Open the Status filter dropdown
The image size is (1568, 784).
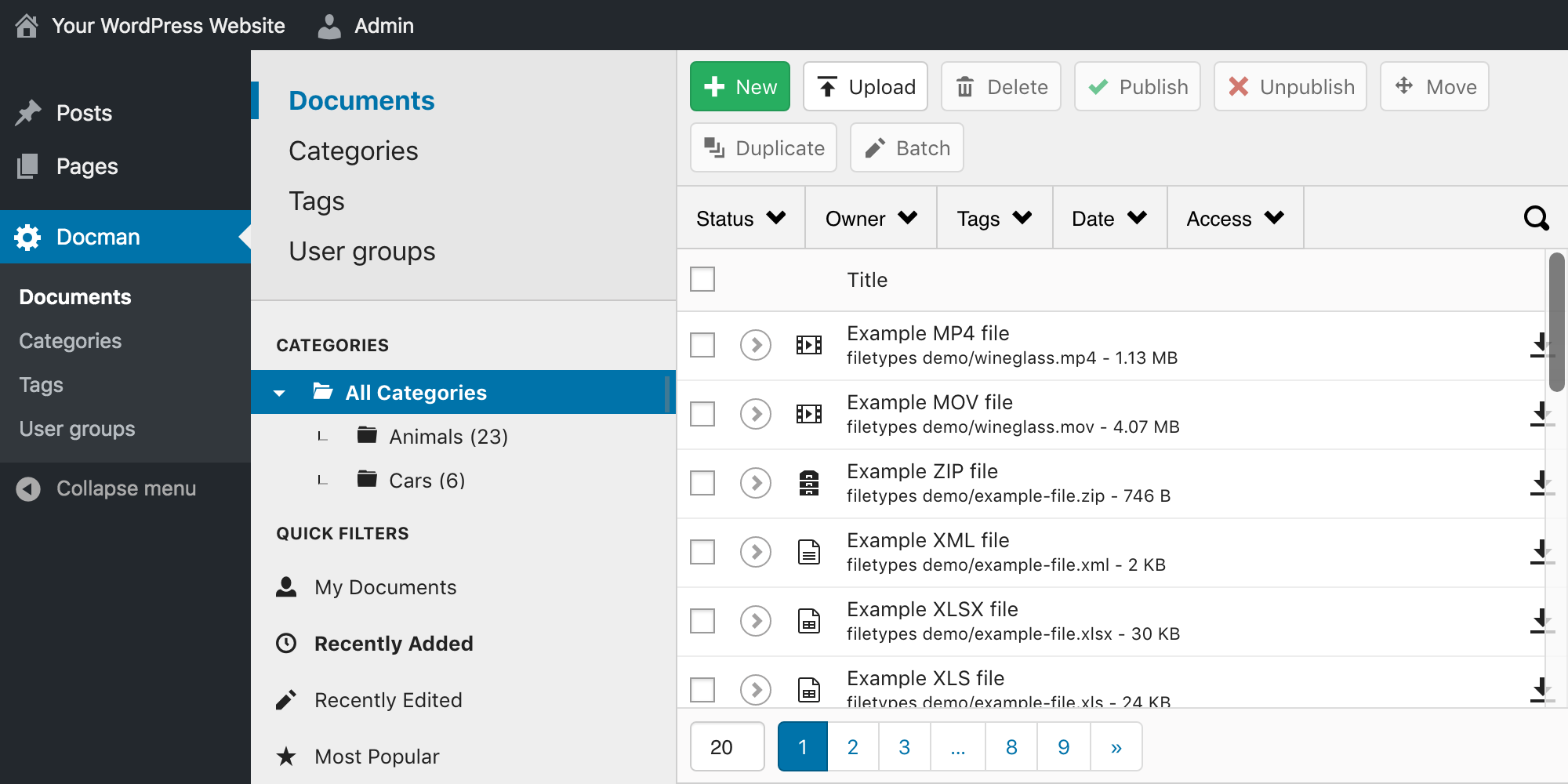coord(740,219)
